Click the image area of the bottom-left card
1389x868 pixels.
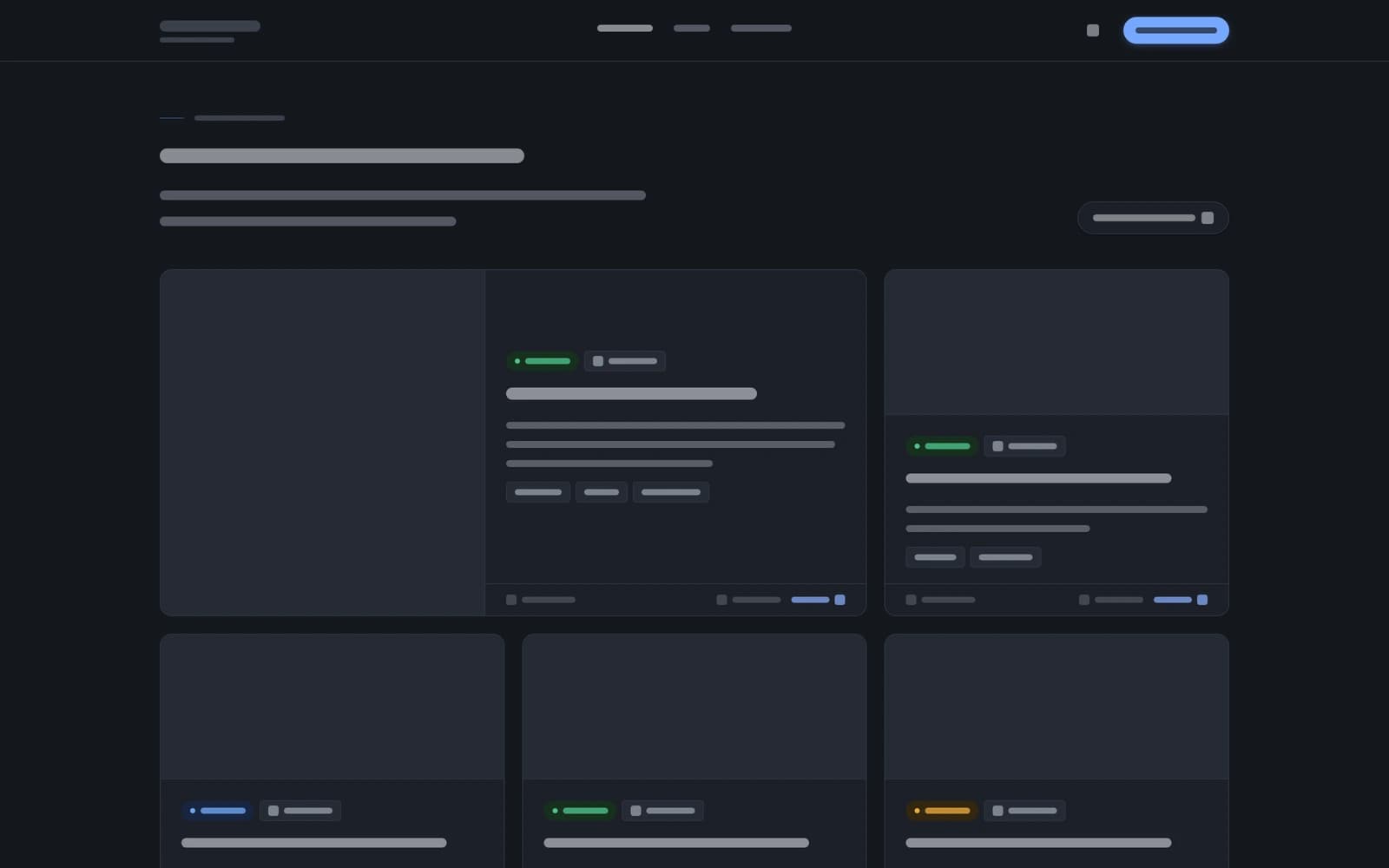[332, 707]
